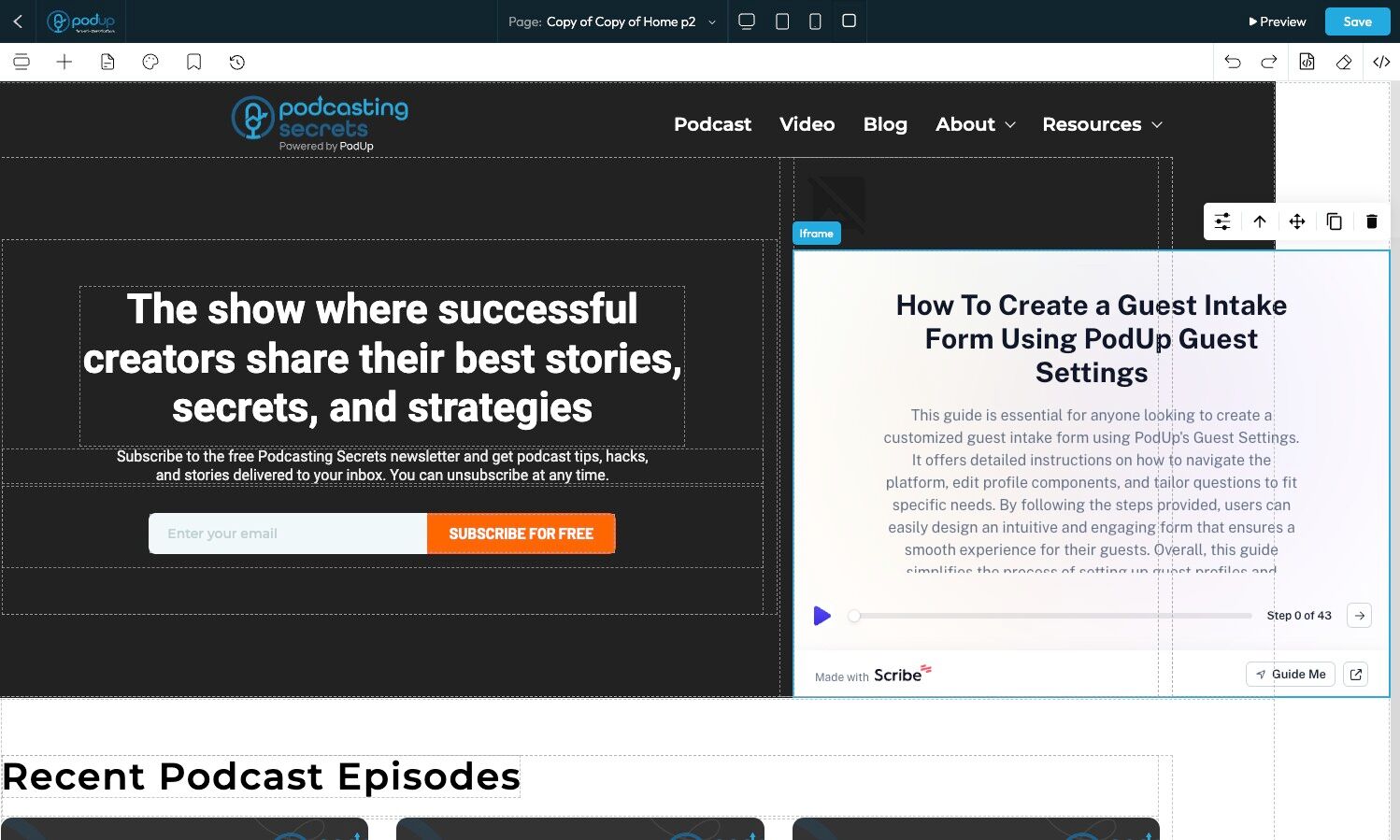Click the Step 0 of 43 indicator

pyautogui.click(x=1299, y=616)
